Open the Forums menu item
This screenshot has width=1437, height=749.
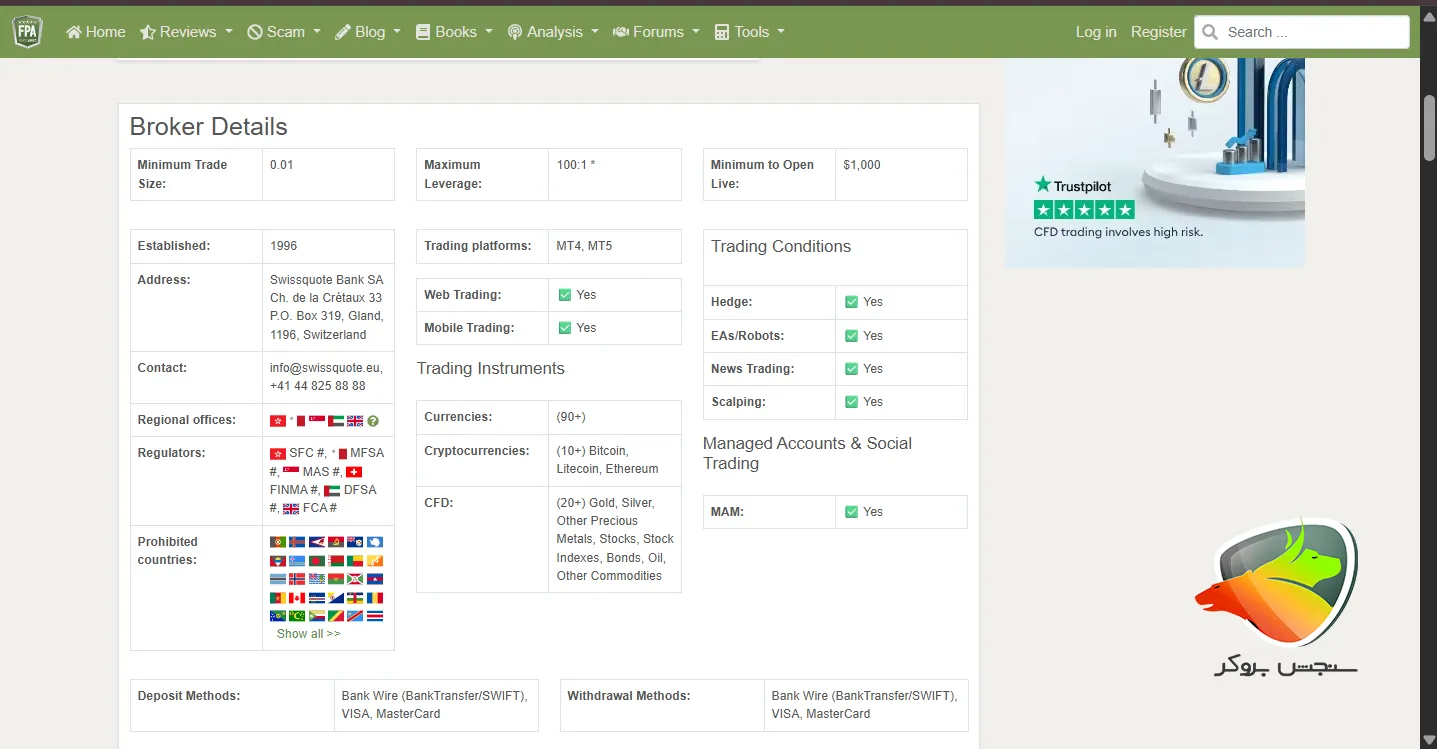coord(656,32)
